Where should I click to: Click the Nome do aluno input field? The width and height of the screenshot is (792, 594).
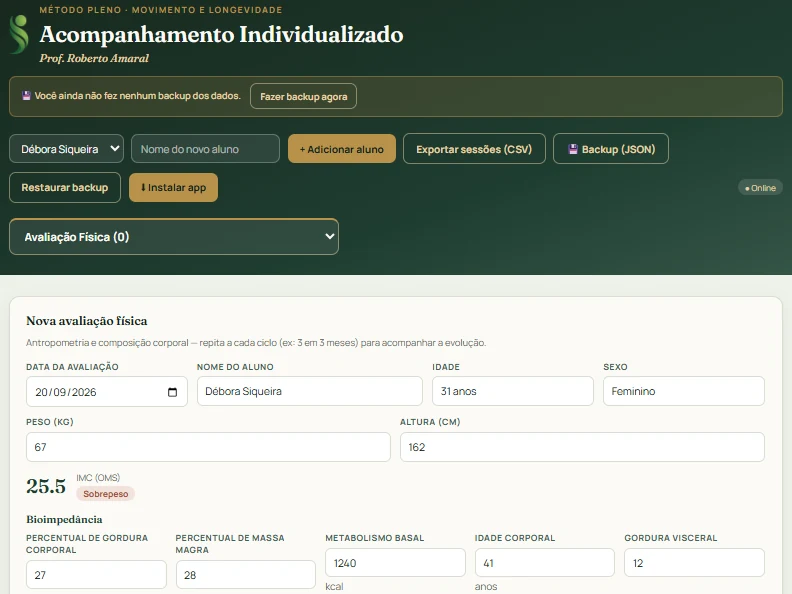310,391
